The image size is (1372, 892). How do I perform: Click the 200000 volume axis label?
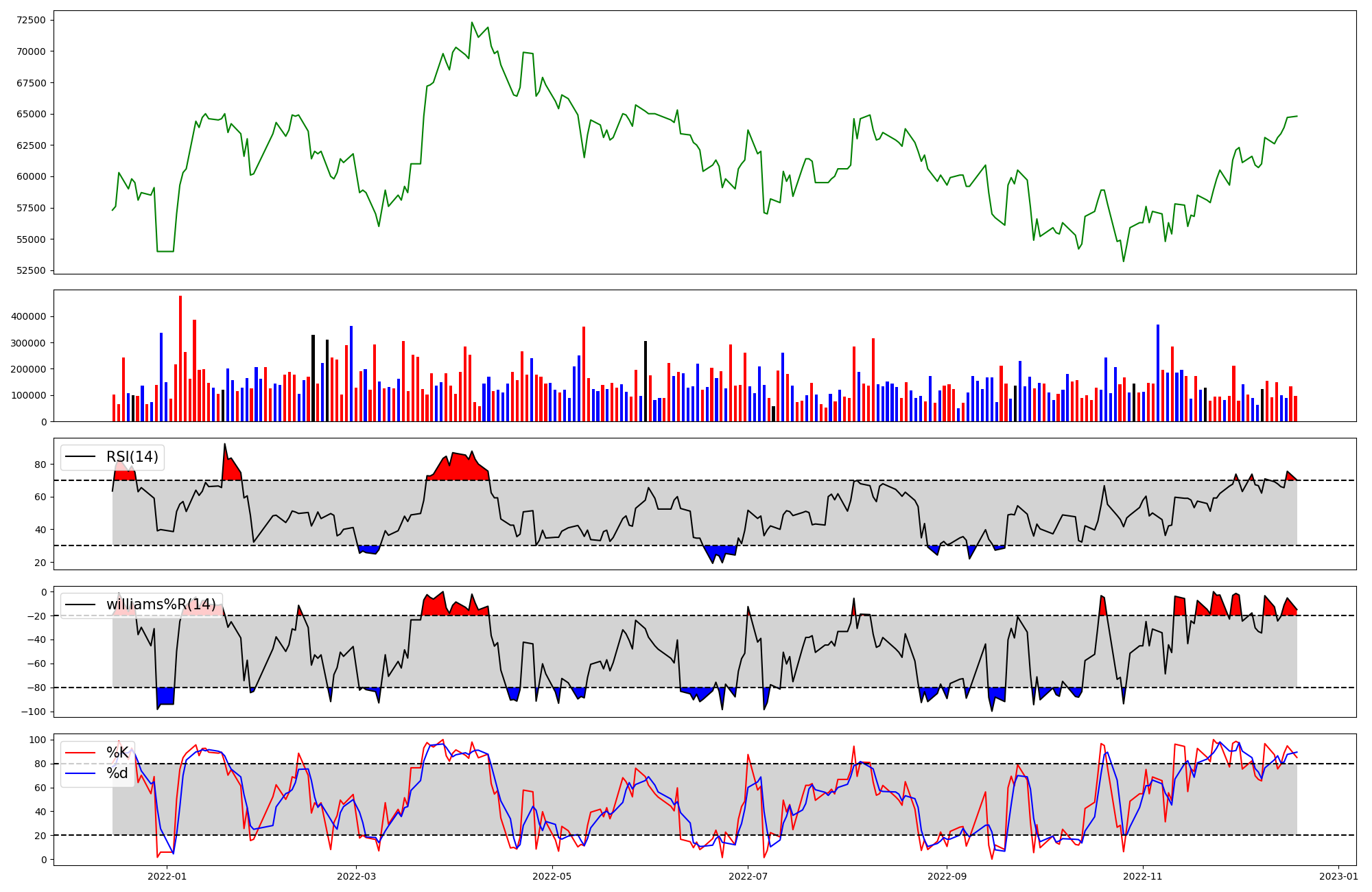(28, 369)
